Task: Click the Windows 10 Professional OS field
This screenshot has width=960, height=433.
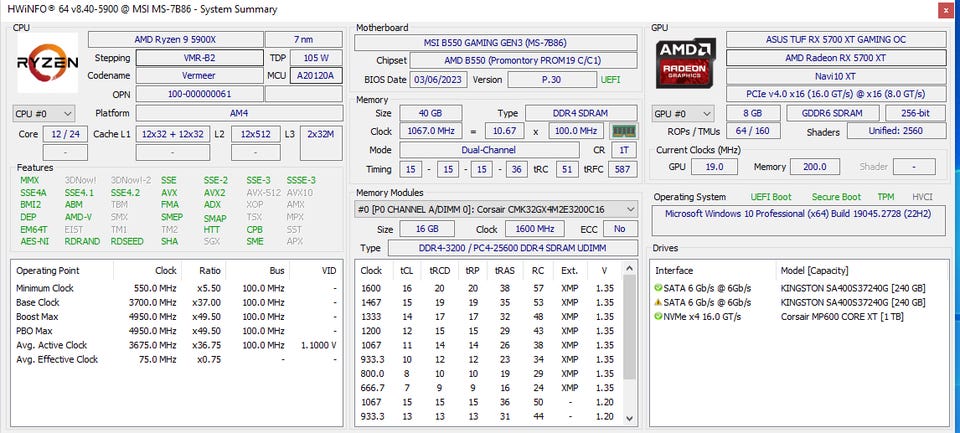Action: pos(798,220)
